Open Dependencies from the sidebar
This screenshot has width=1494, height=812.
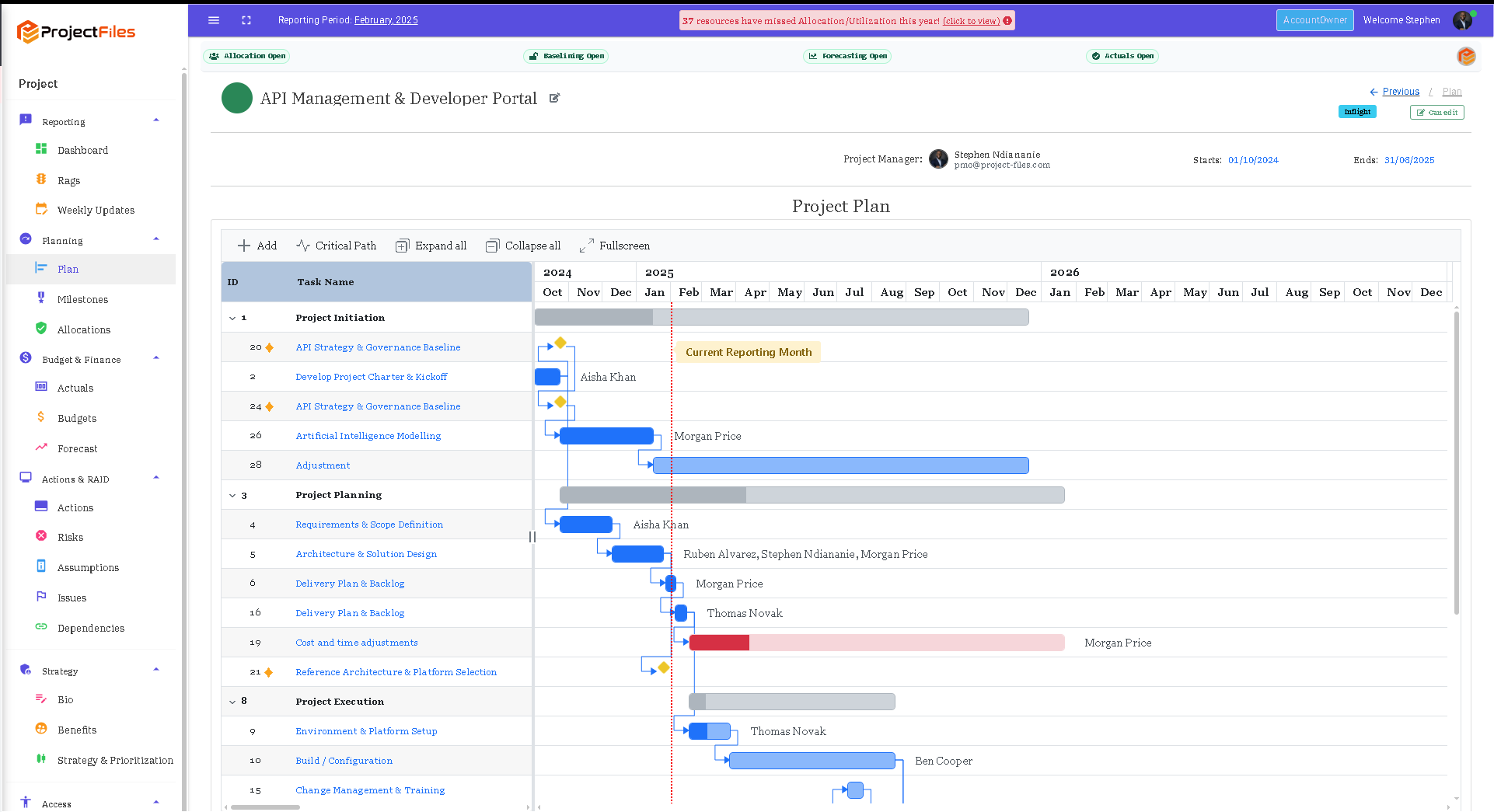click(90, 628)
